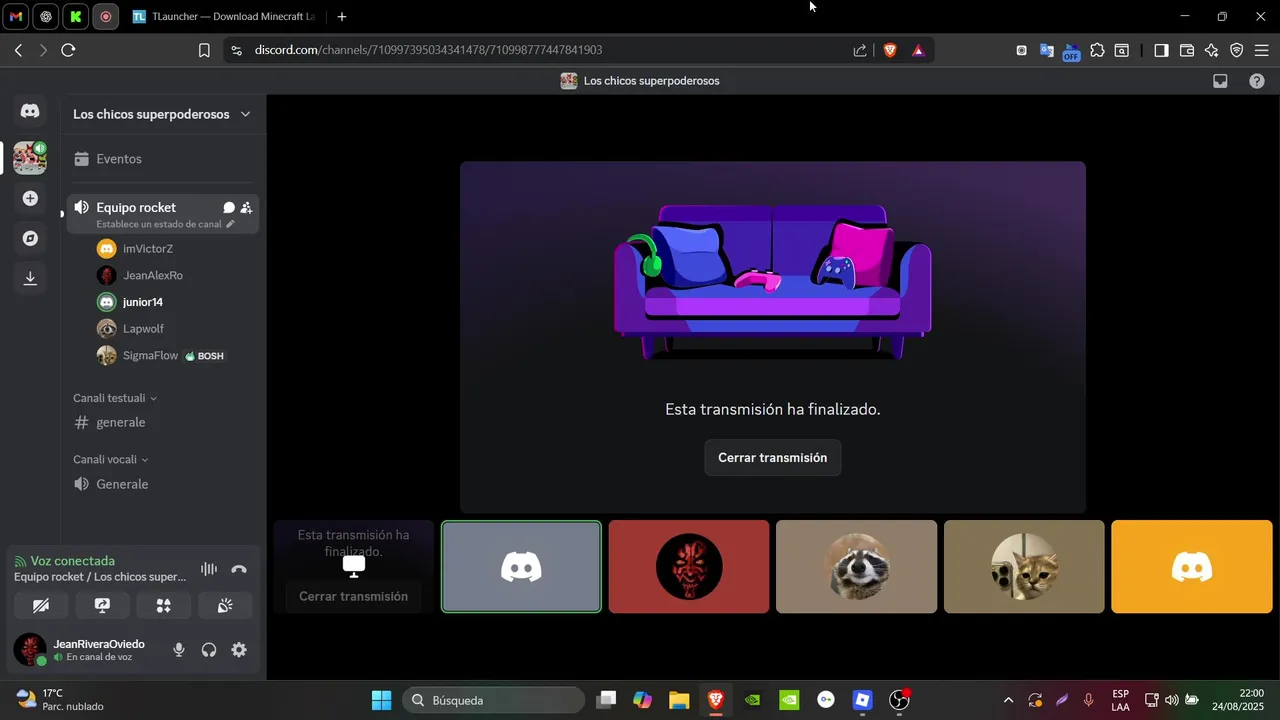Share this page from address bar
The image size is (1280, 720).
coord(860,50)
